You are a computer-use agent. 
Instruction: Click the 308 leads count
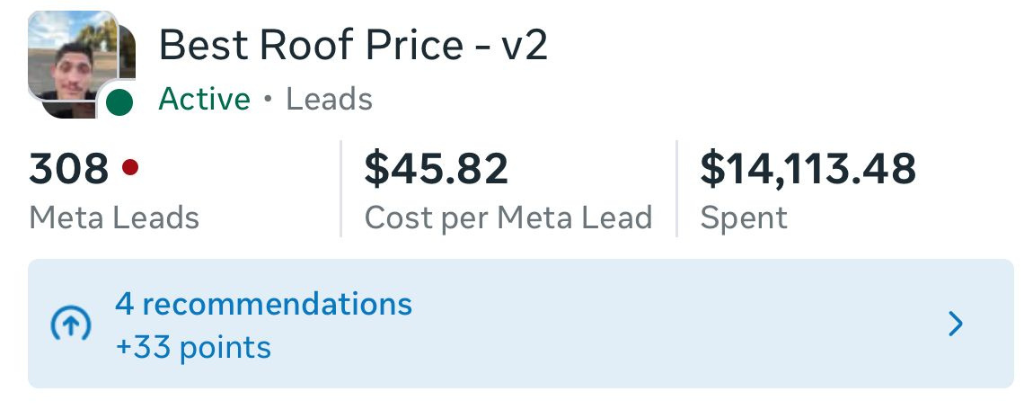pyautogui.click(x=69, y=169)
